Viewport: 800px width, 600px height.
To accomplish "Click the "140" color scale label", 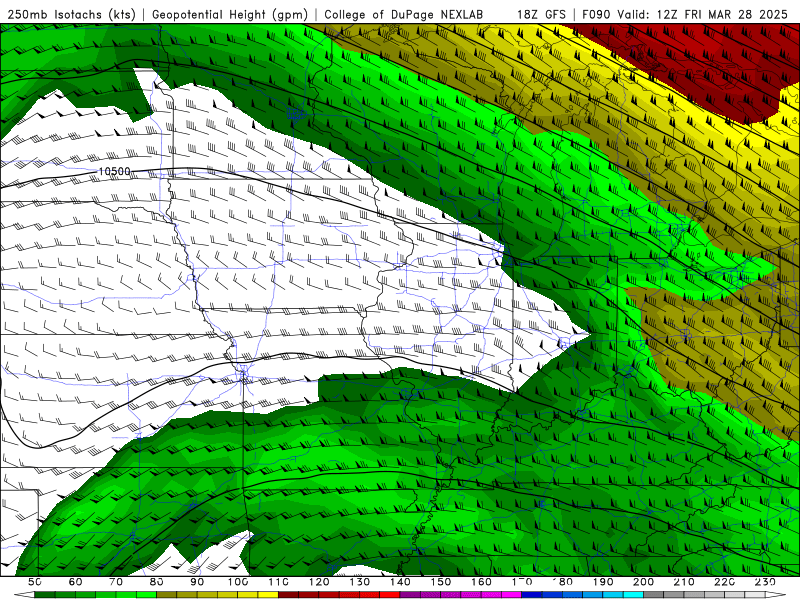I will (x=400, y=582).
